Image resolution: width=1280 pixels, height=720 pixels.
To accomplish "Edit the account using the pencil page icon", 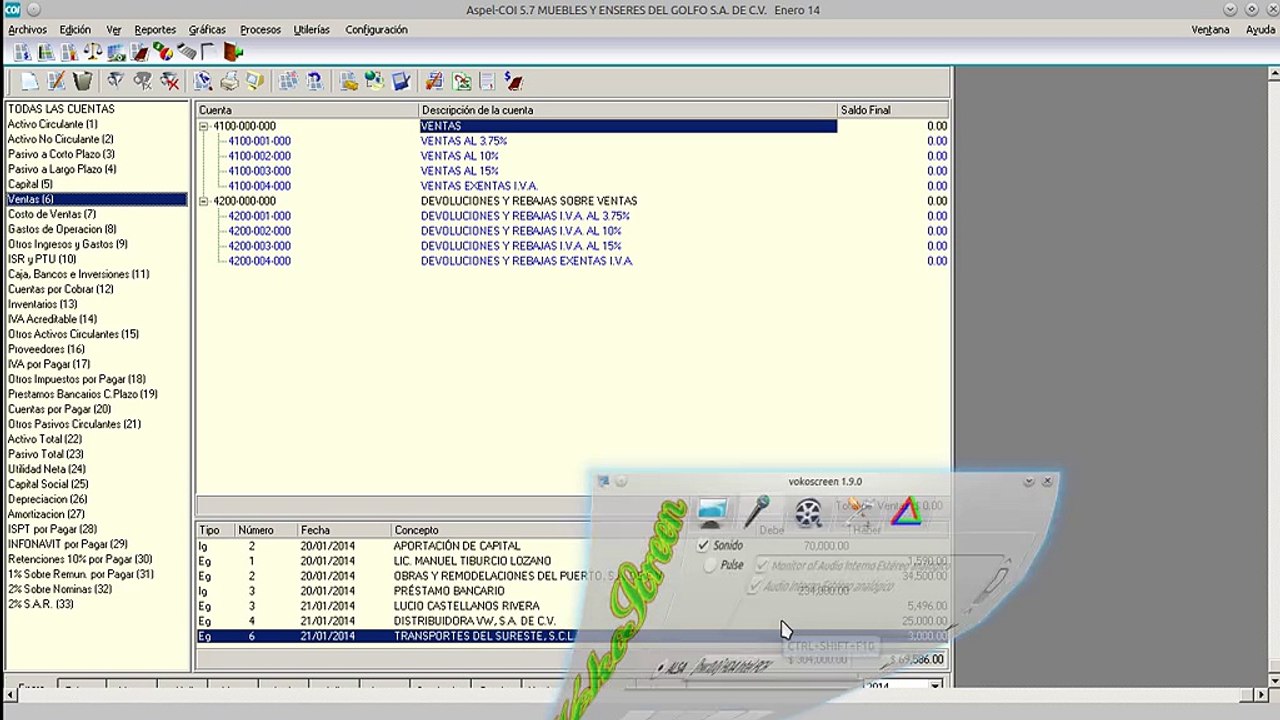I will point(57,82).
